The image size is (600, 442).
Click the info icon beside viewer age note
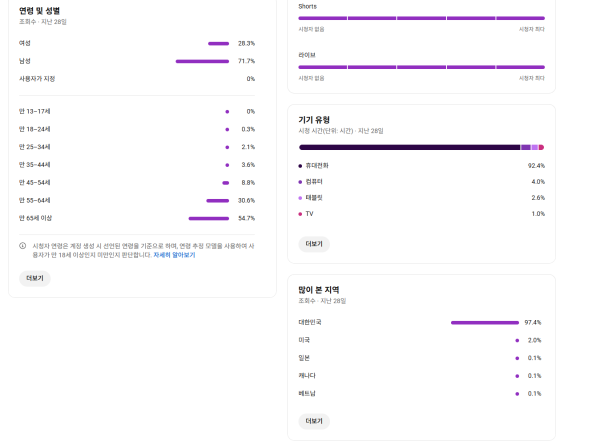[x=23, y=246]
